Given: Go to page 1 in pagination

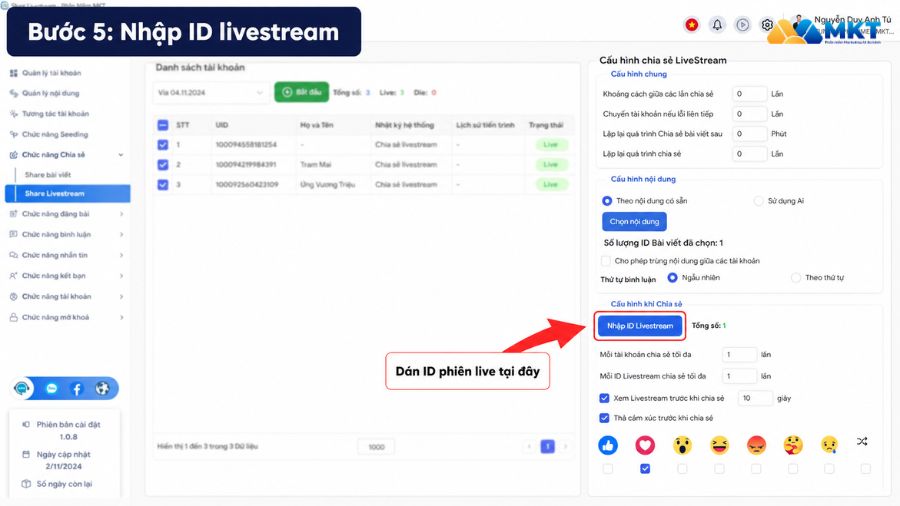Looking at the screenshot, I should (x=548, y=446).
